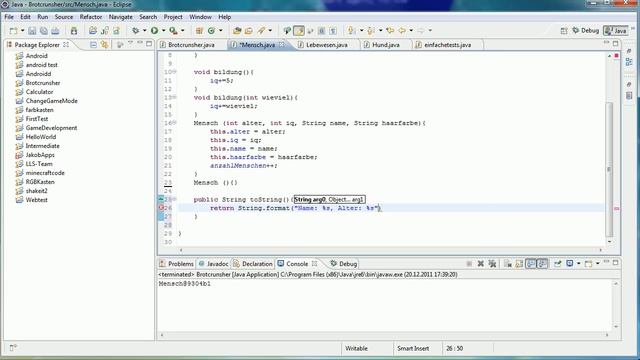Open the Refactor menu
The width and height of the screenshot is (640, 360).
[x=91, y=17]
